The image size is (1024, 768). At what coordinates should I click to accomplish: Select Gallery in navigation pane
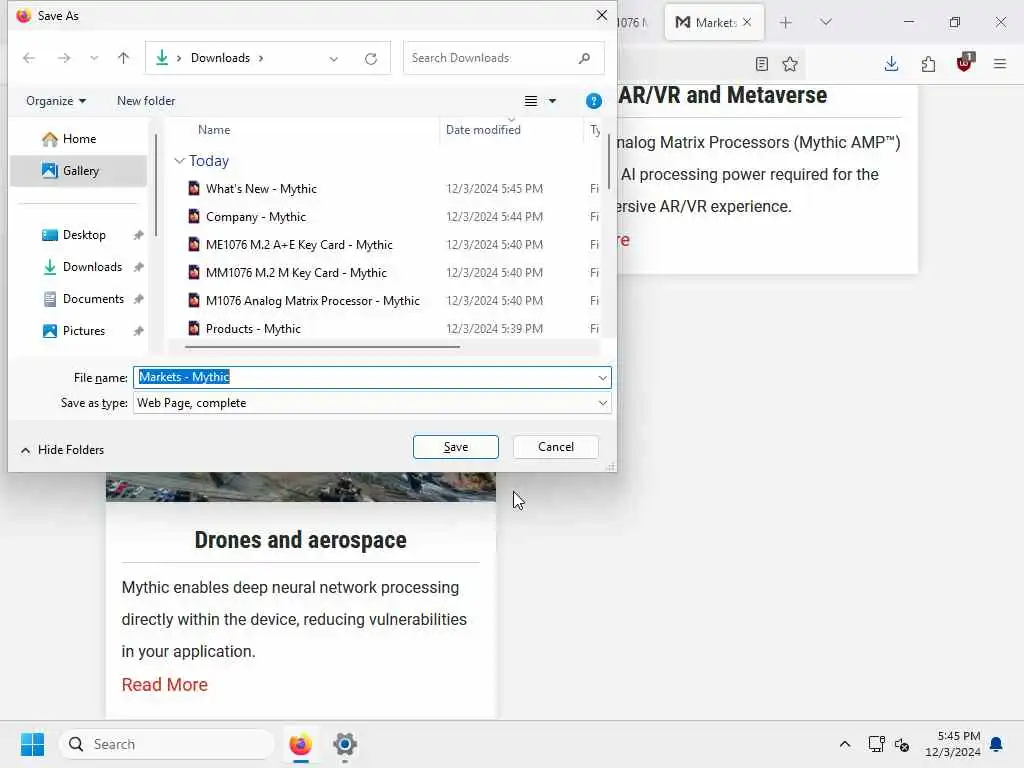[x=78, y=170]
